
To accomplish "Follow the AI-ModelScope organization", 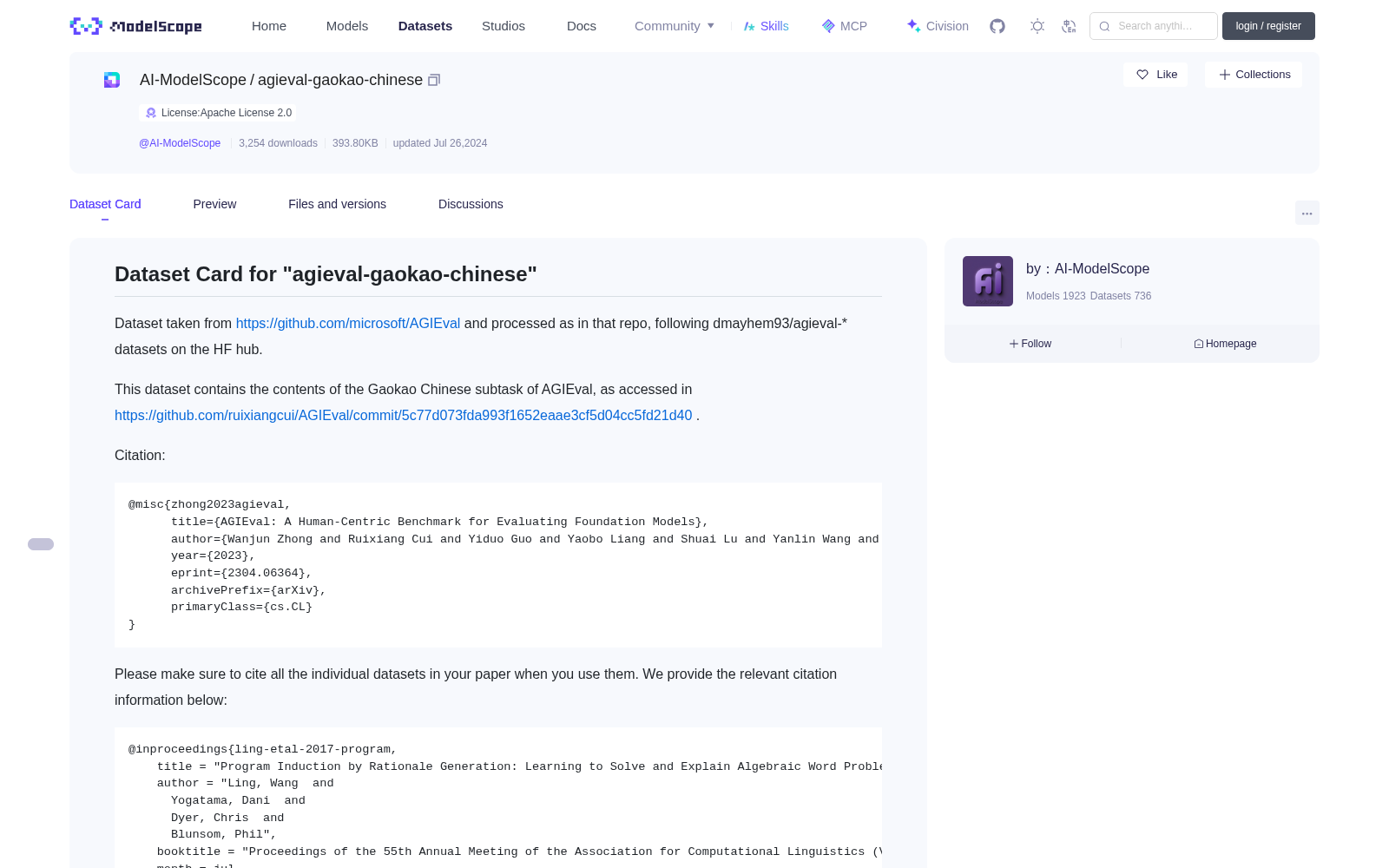I will tap(1030, 344).
